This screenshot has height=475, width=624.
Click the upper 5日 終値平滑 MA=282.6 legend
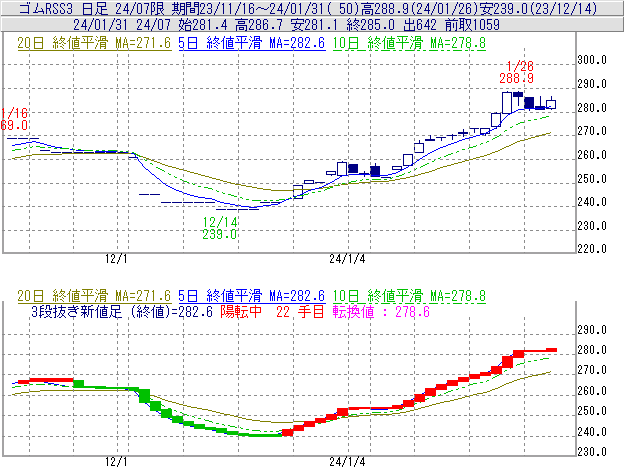tap(252, 43)
